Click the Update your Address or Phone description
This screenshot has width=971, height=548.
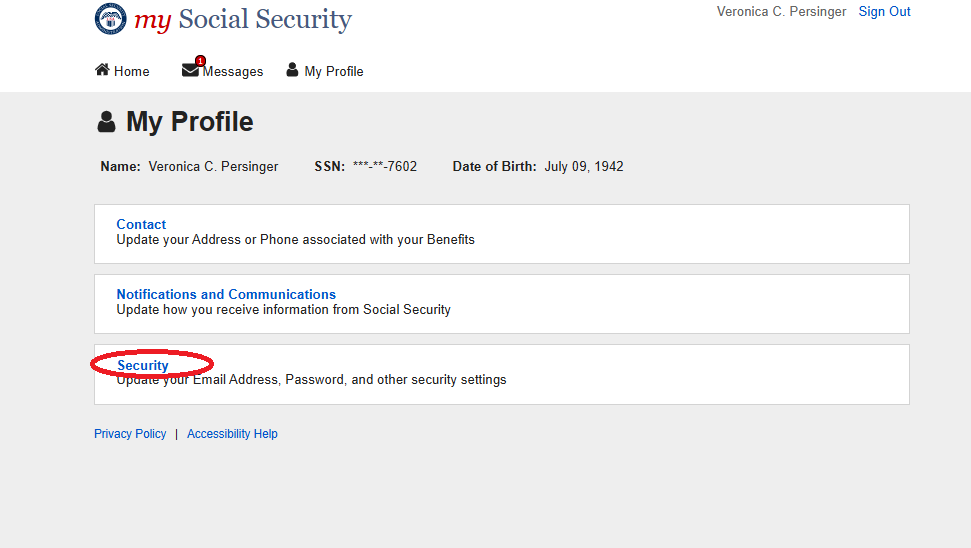coord(295,240)
